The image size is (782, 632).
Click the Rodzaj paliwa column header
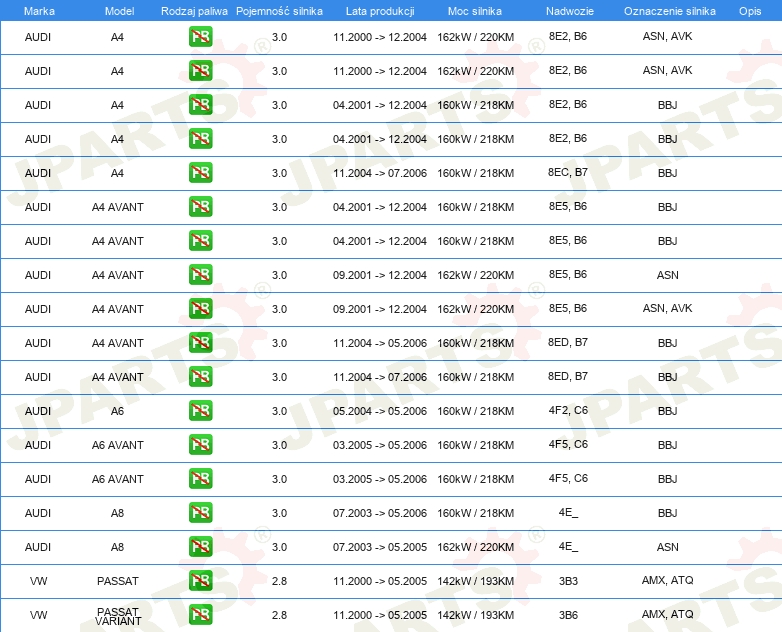tap(194, 11)
